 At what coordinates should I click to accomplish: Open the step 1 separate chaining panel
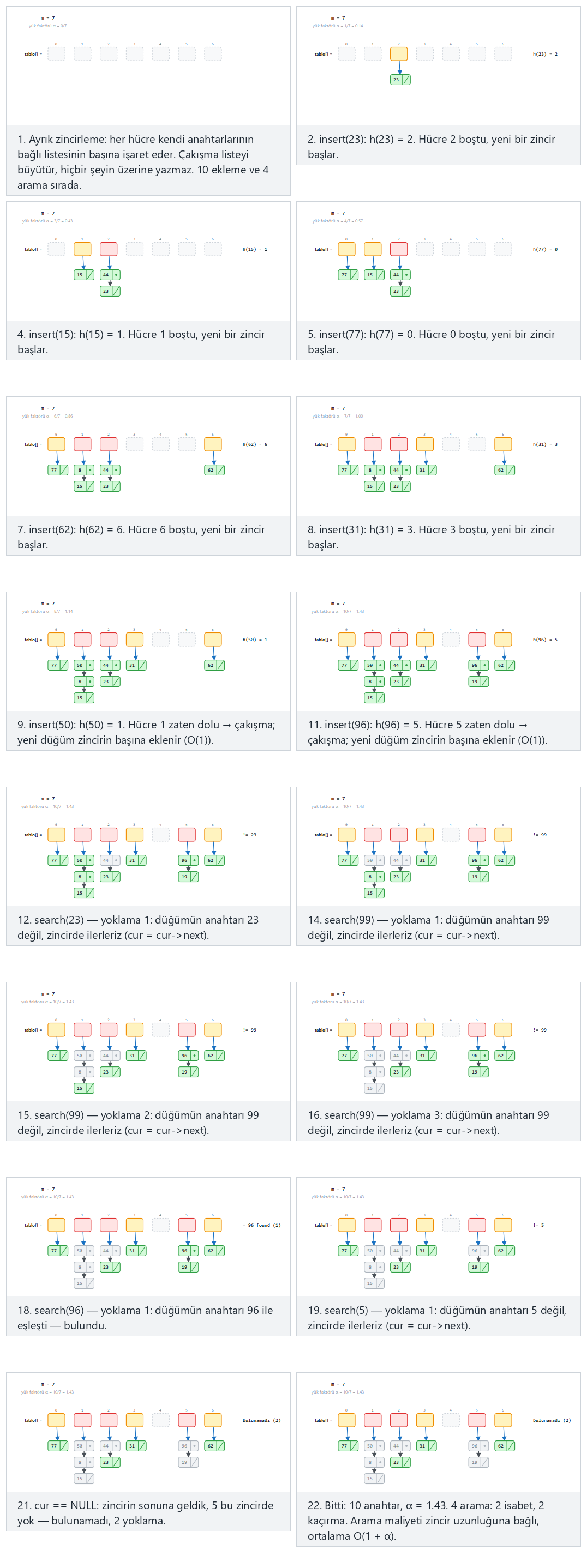tap(148, 101)
